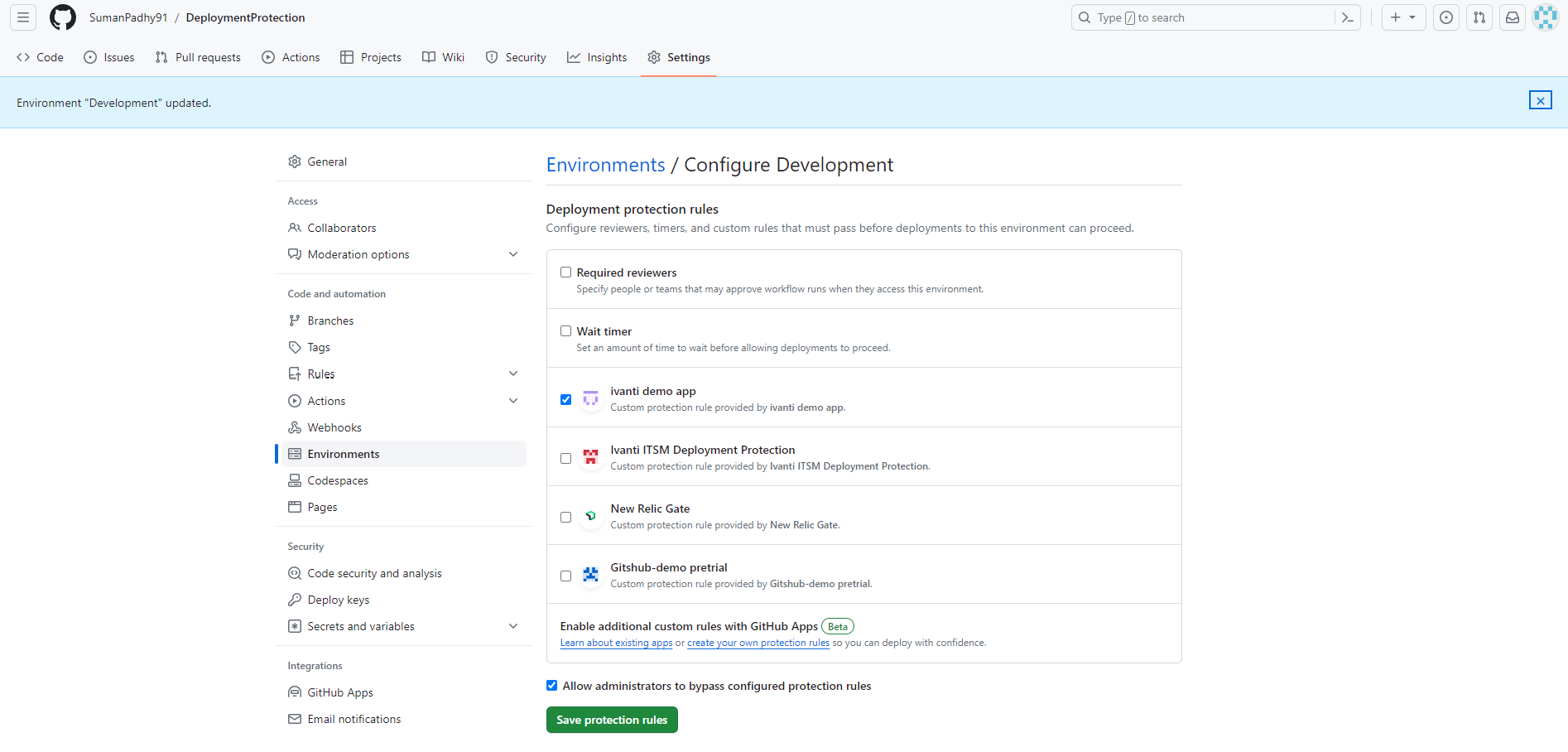The image size is (1568, 752).
Task: Toggle Allow administrators to bypass checkbox
Action: tap(552, 686)
